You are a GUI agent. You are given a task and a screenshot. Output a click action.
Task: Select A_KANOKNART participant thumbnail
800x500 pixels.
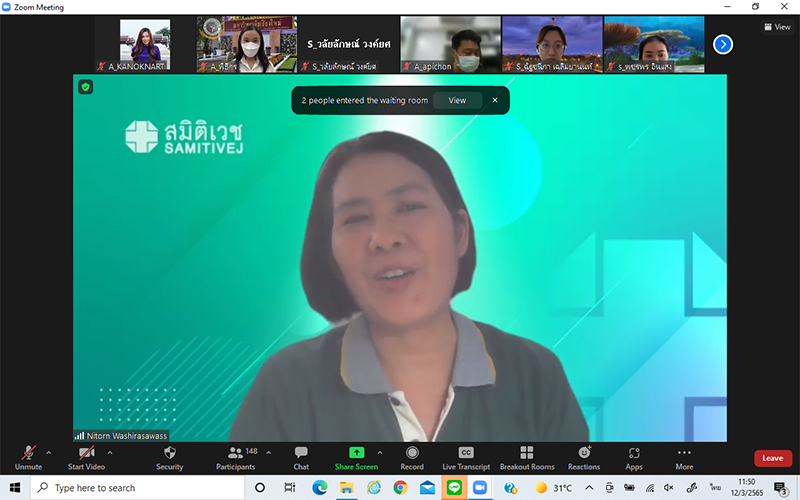pos(145,44)
